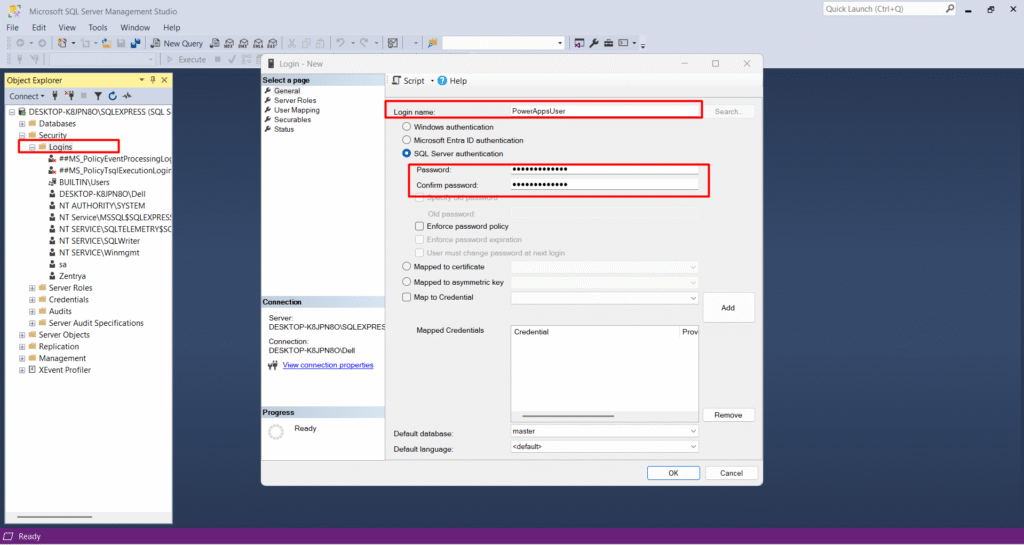
Task: Click the New Query toolbar button
Action: click(177, 43)
